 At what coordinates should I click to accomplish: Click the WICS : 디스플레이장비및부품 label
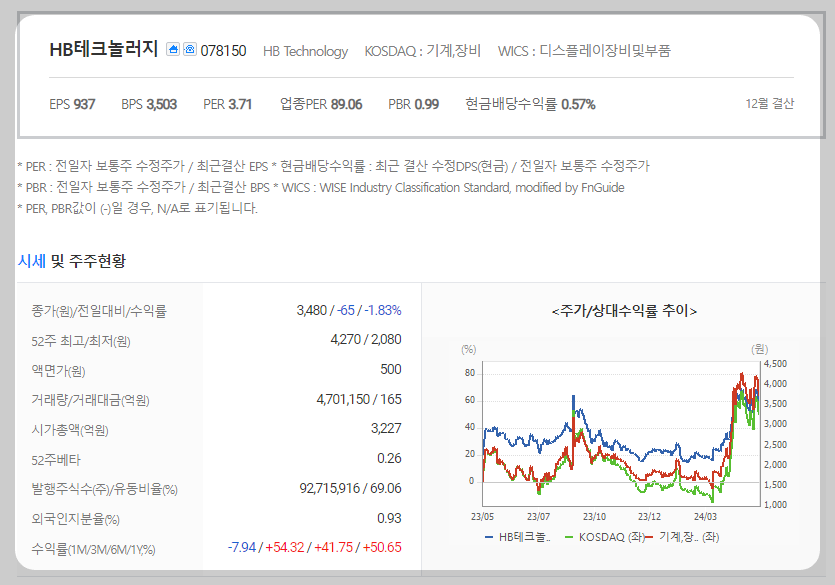pos(584,51)
